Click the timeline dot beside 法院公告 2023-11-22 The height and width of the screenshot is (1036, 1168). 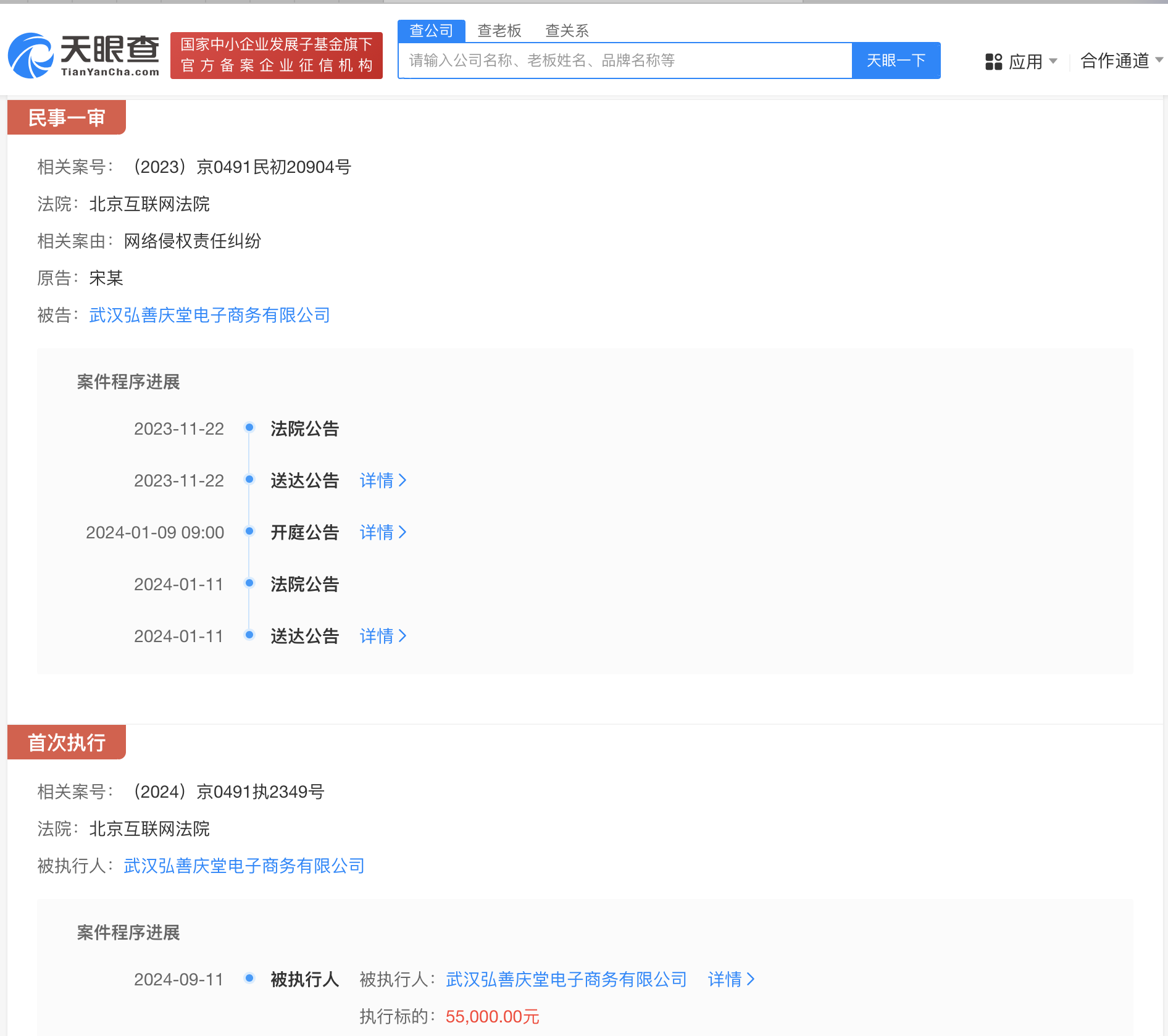[249, 427]
